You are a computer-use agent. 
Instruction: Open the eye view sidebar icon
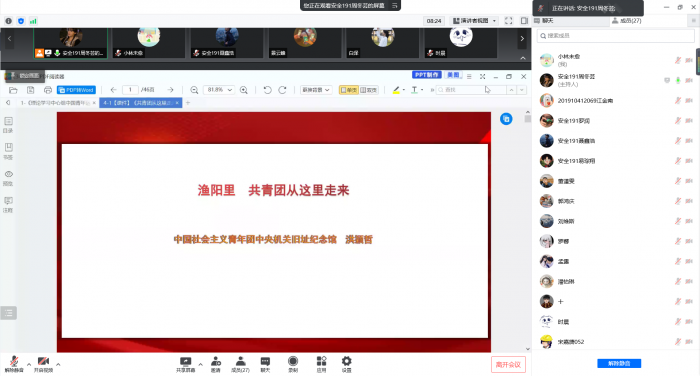pos(8,178)
